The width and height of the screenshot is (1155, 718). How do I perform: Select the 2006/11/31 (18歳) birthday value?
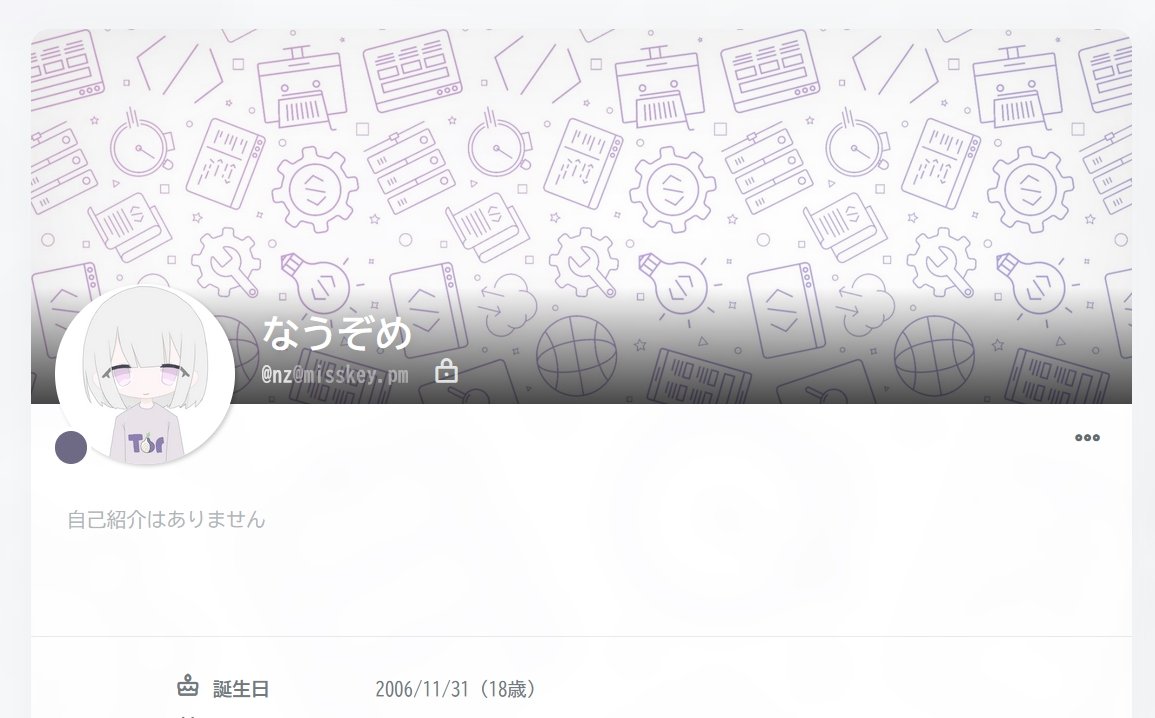pyautogui.click(x=454, y=689)
